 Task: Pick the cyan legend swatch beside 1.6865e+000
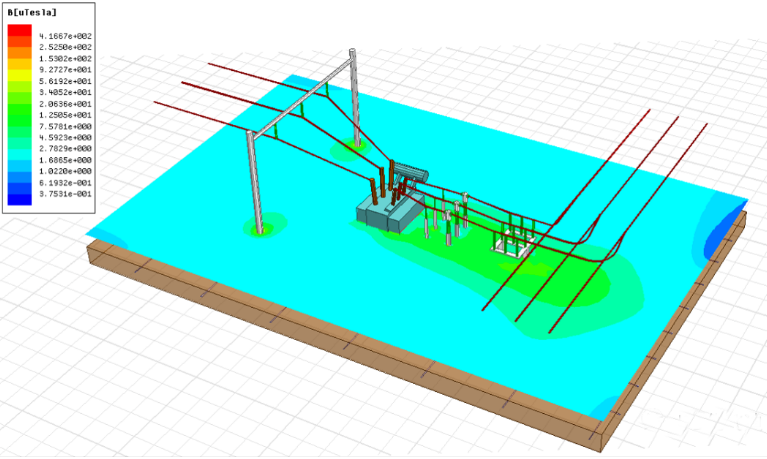[20, 155]
